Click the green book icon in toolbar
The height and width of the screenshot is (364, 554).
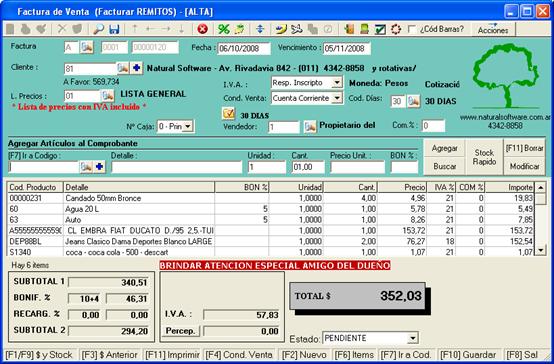tap(364, 29)
